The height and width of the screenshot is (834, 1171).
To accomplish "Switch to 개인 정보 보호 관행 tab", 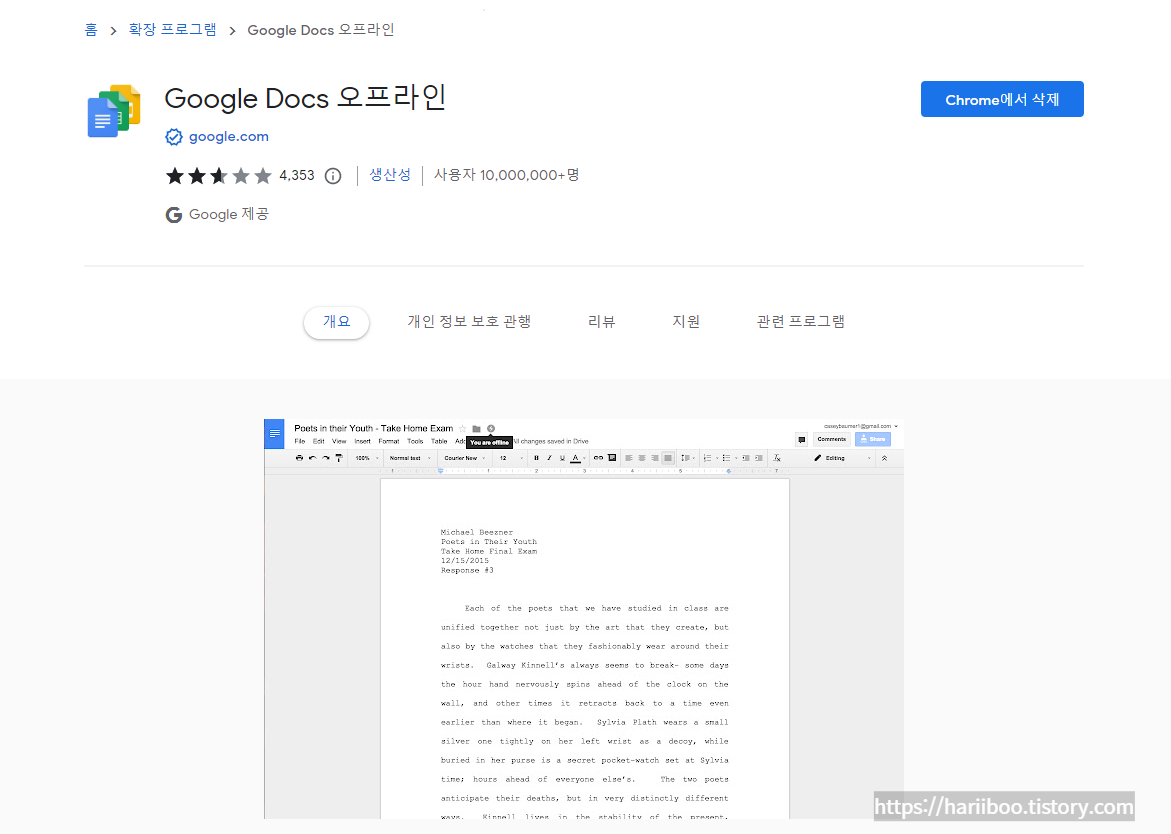I will tap(469, 322).
